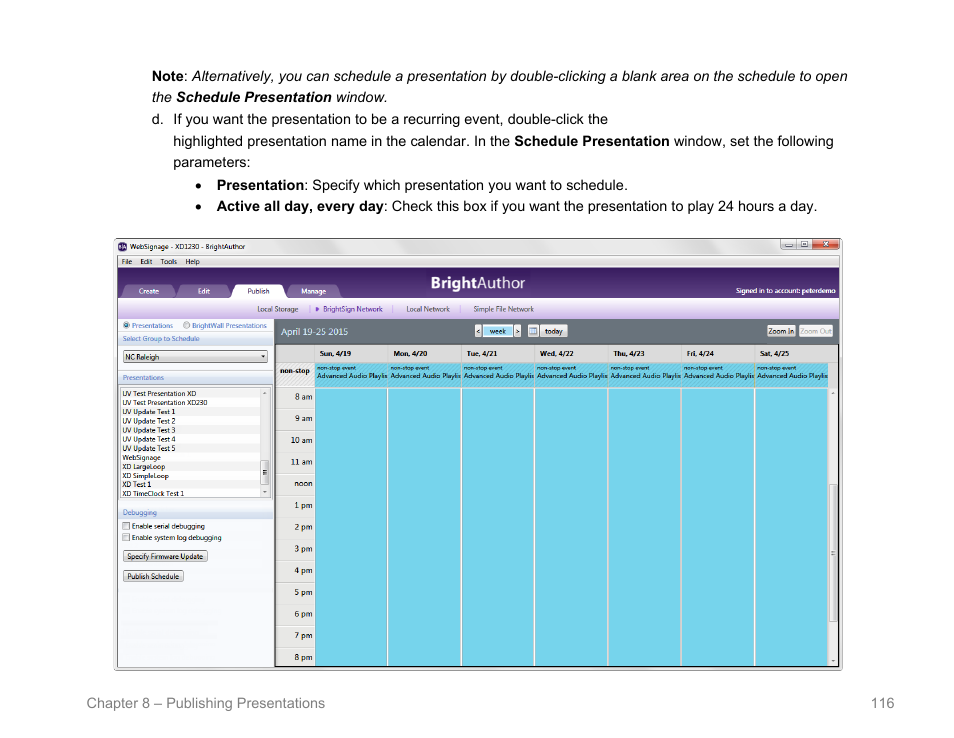This screenshot has width=954, height=738.
Task: Click the week view button
Action: (x=498, y=331)
